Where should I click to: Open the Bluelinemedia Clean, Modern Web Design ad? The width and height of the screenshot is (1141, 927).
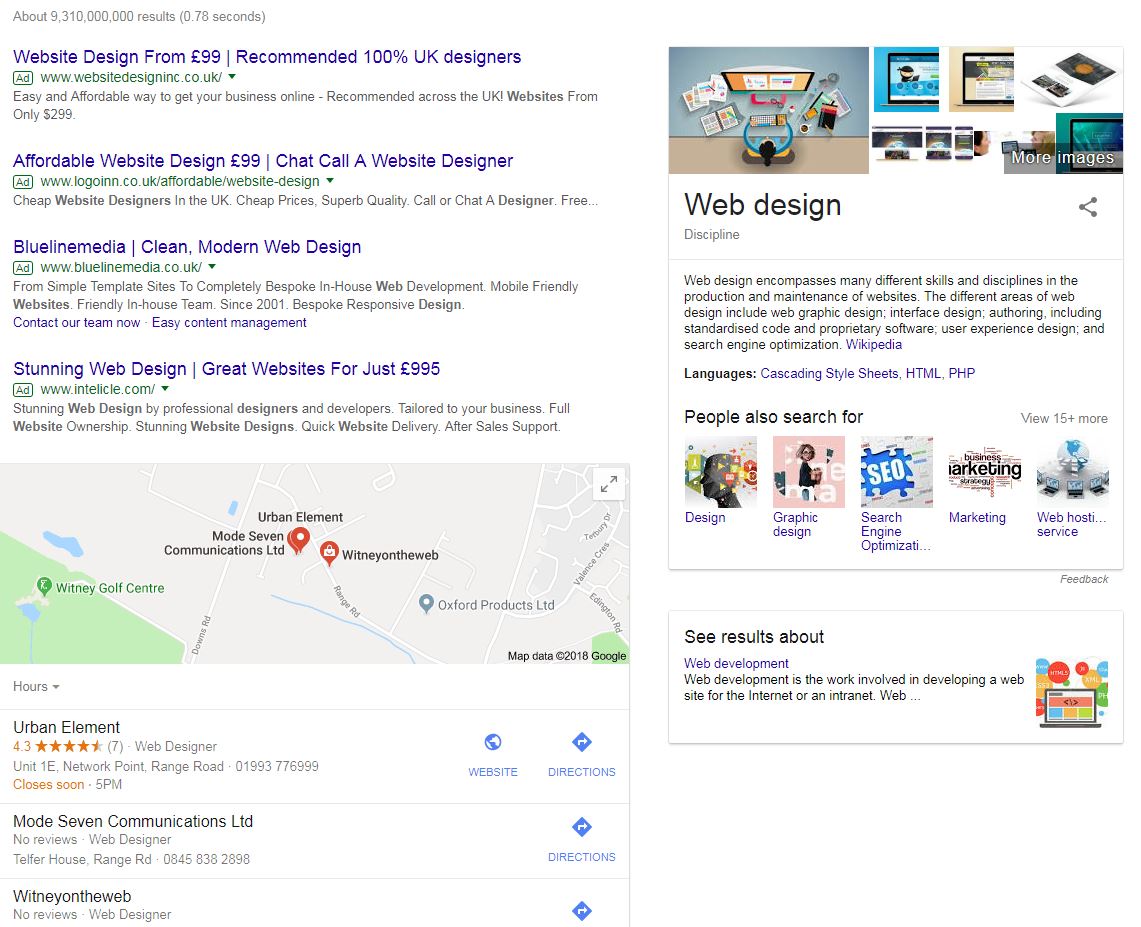click(187, 247)
